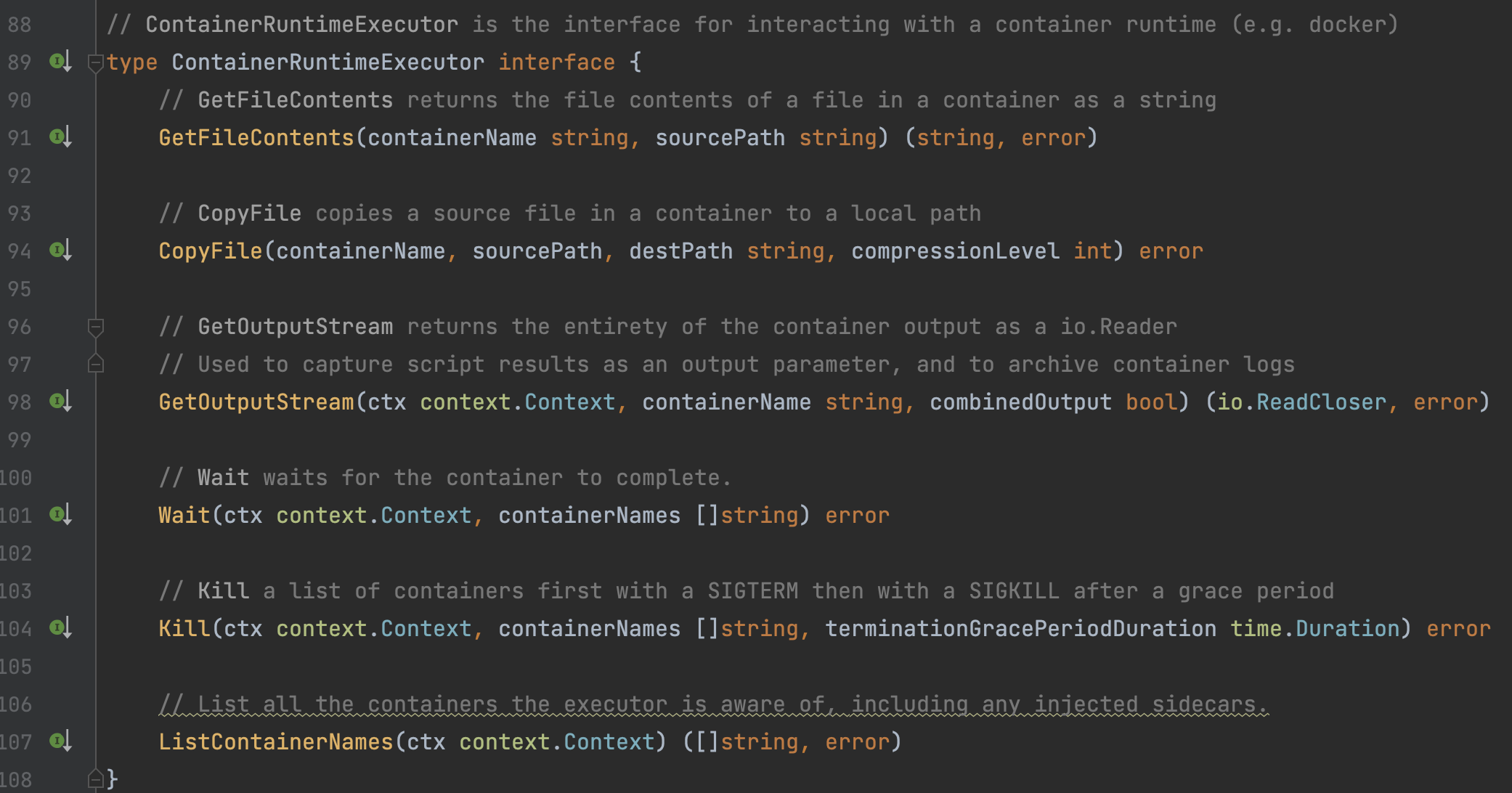Click line number 92 in the gutter
The width and height of the screenshot is (1512, 793).
(x=20, y=176)
